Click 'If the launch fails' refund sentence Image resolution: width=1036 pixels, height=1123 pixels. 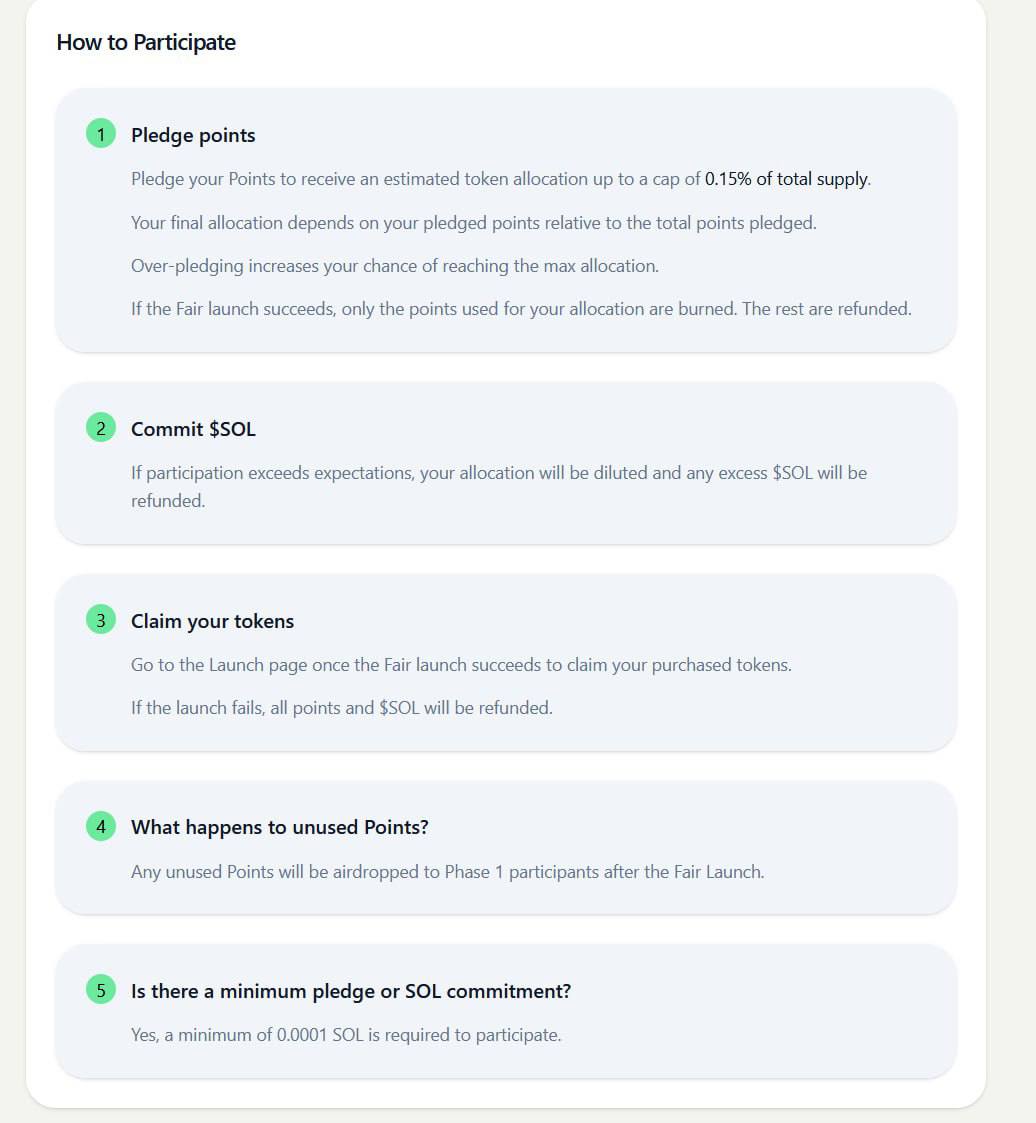pos(342,708)
